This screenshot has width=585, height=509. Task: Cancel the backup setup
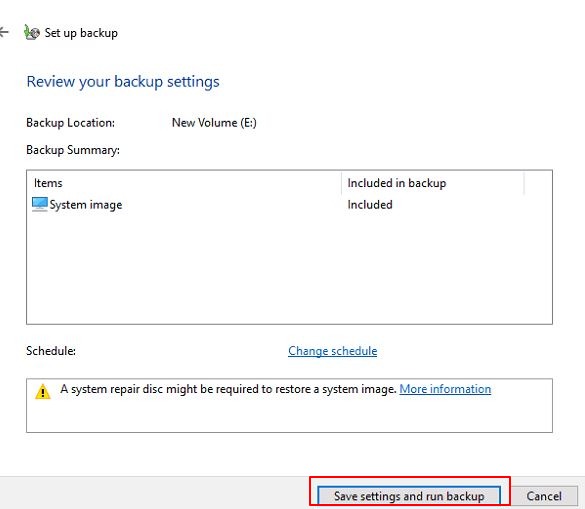(x=544, y=496)
